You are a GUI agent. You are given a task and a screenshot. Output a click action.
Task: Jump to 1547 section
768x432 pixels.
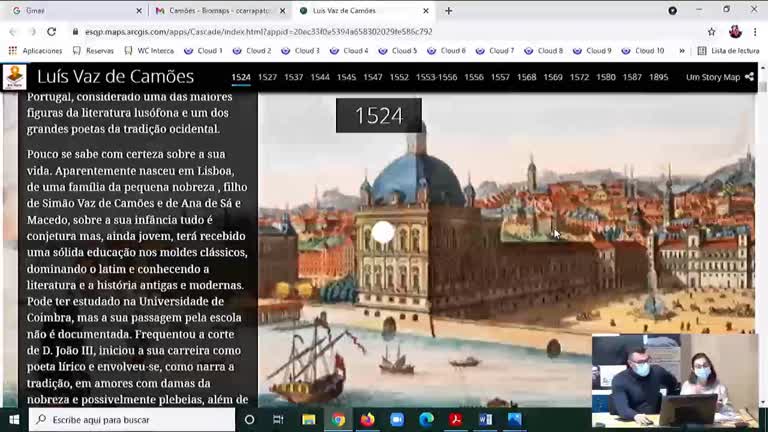(373, 77)
